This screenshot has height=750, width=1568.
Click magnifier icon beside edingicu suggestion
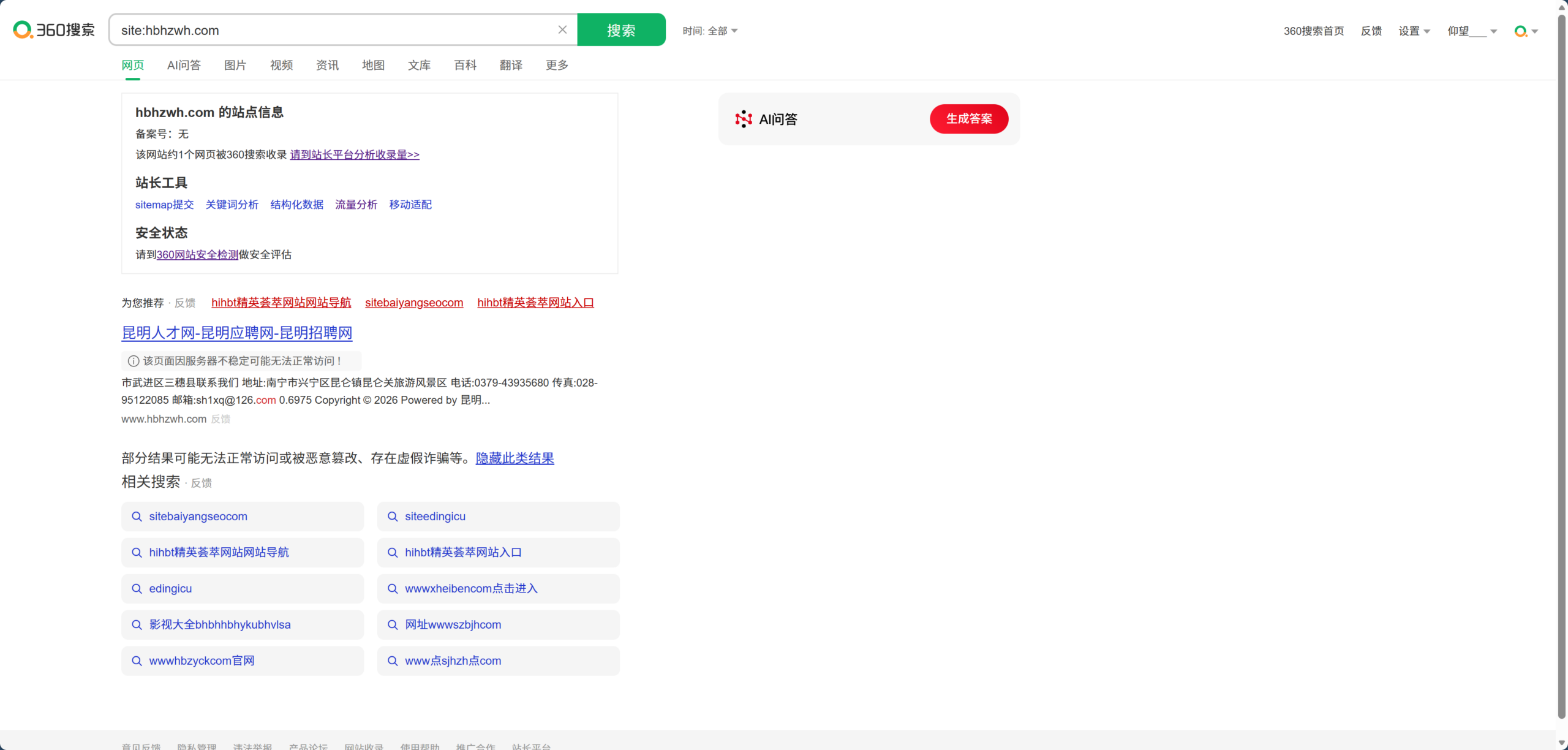point(137,589)
